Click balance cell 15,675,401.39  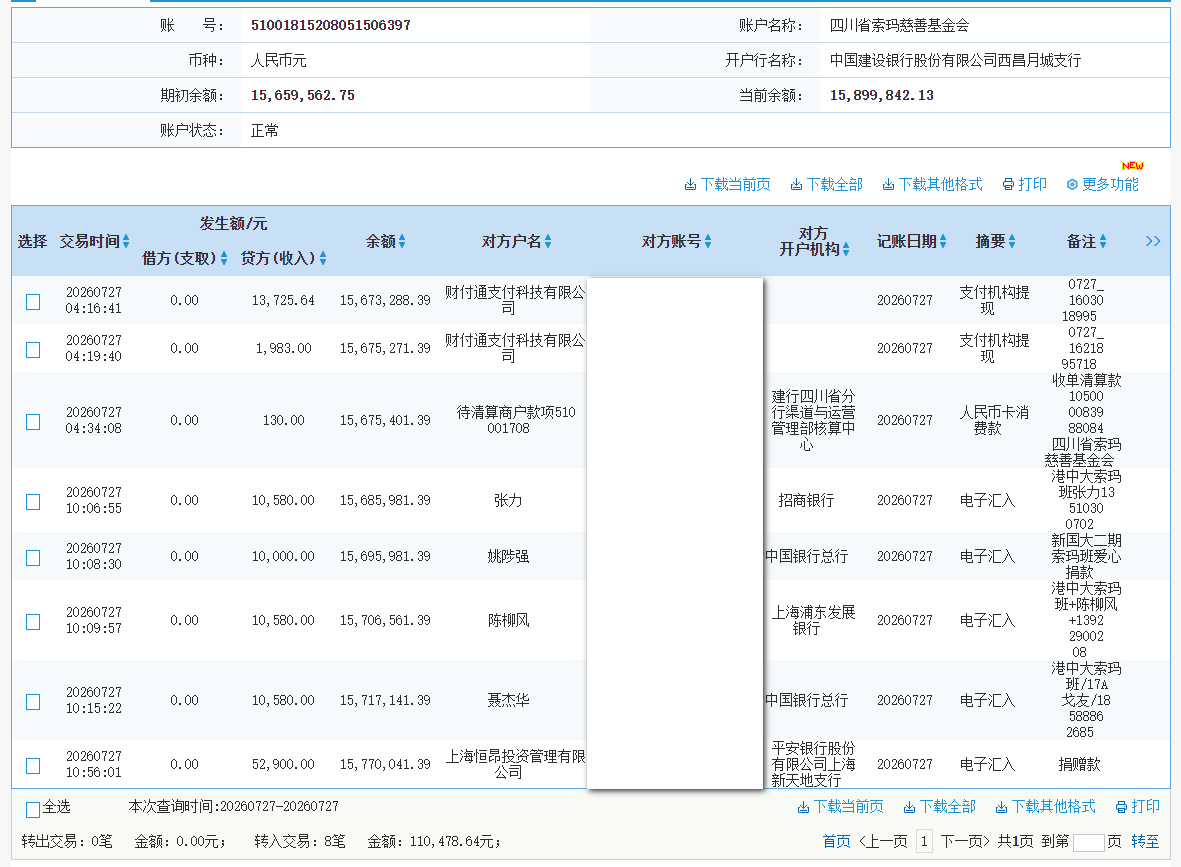coord(385,420)
